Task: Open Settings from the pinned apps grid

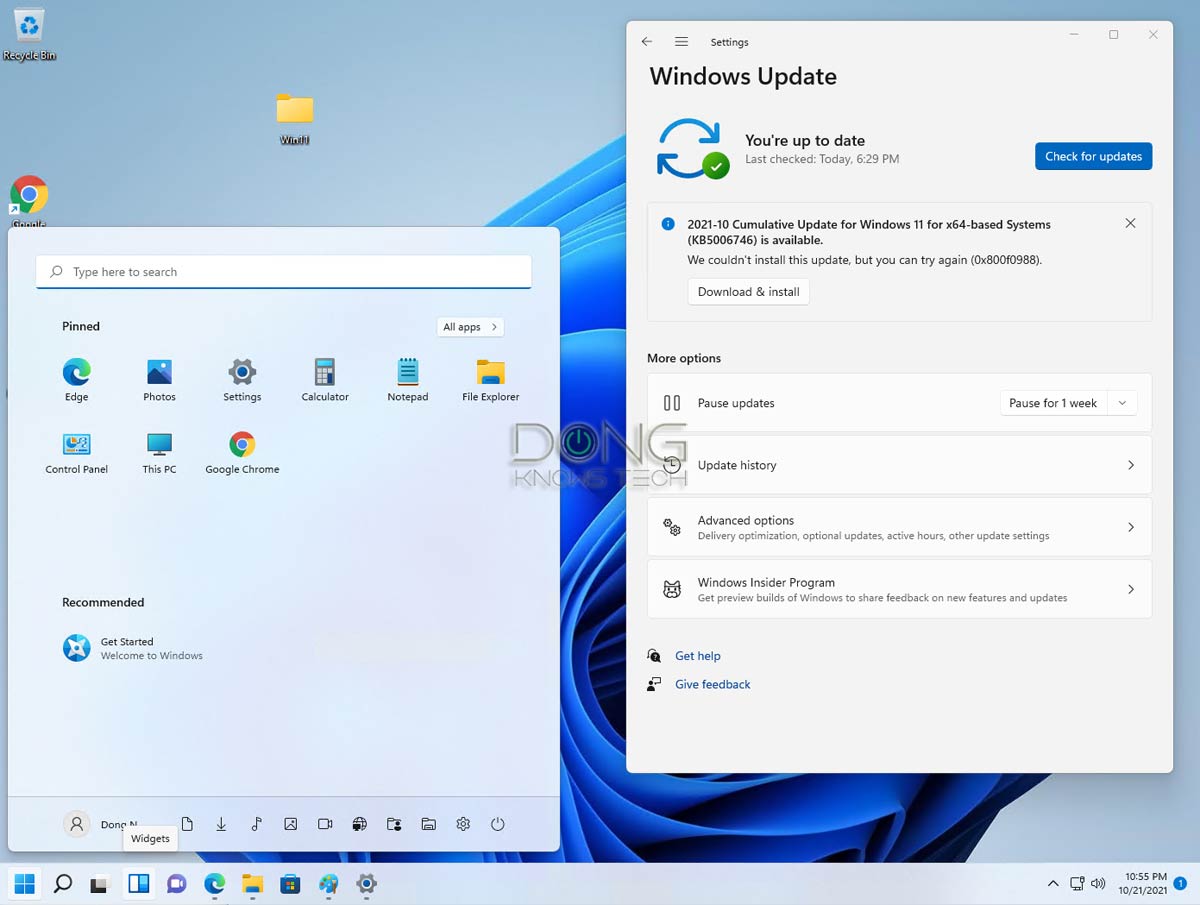Action: pyautogui.click(x=242, y=380)
